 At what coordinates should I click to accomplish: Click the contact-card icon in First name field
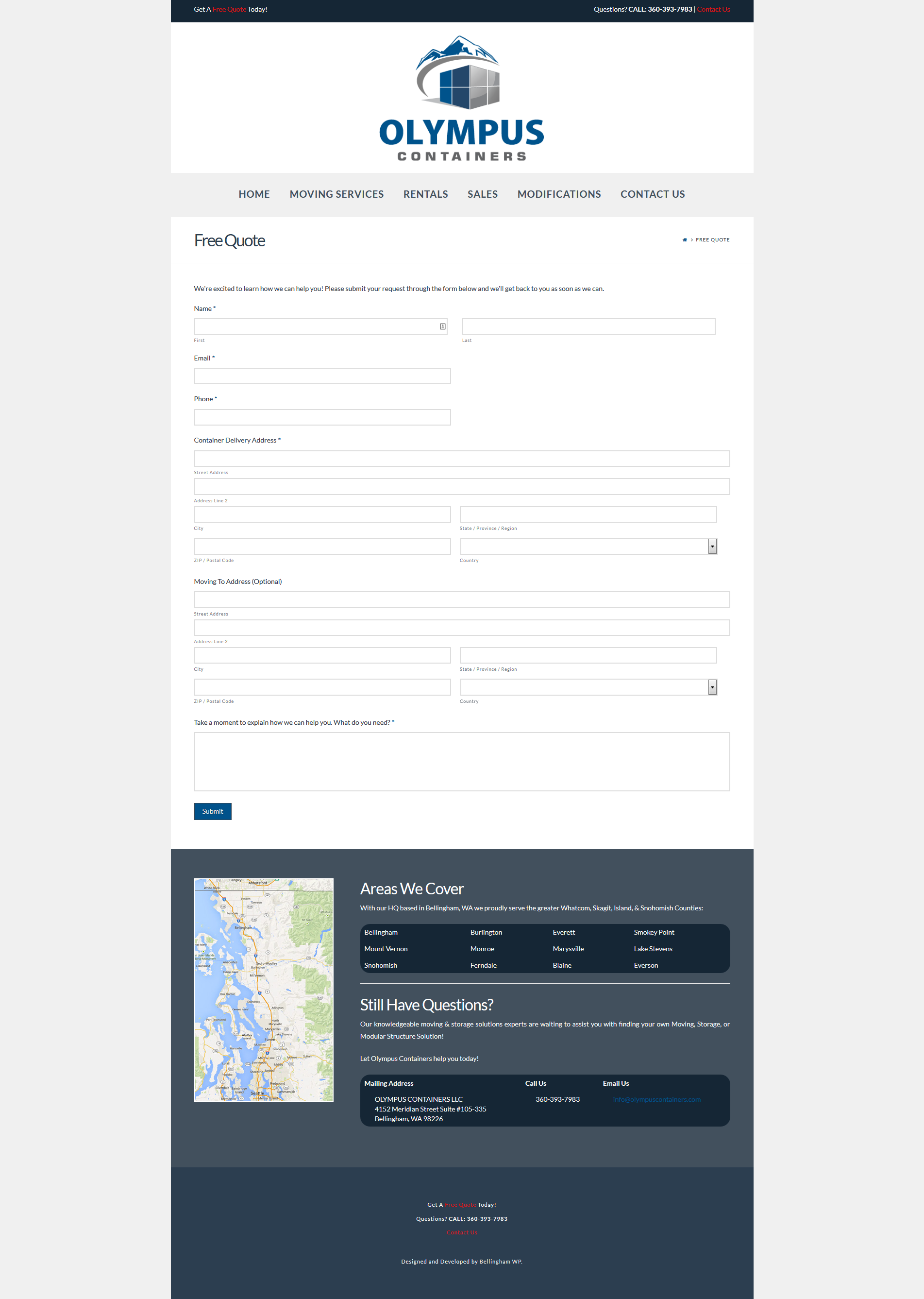pyautogui.click(x=443, y=326)
